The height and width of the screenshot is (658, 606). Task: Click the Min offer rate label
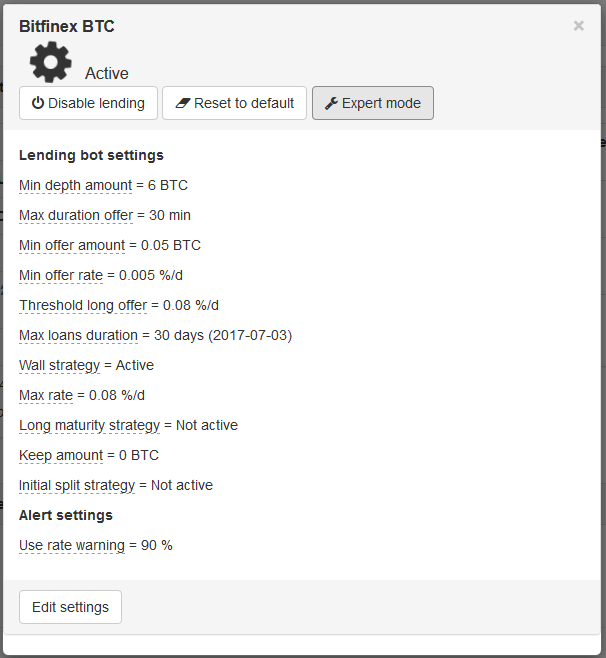[61, 275]
